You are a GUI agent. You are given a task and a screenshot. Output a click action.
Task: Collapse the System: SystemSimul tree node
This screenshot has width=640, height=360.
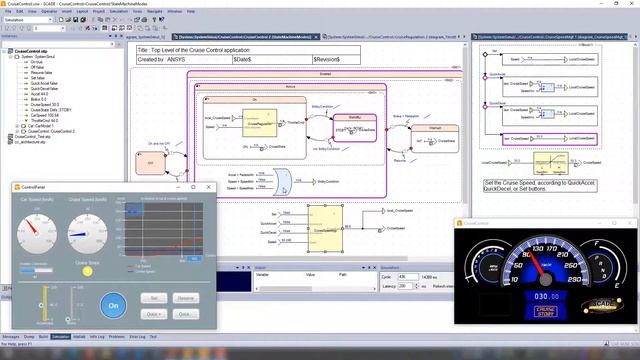coord(11,57)
